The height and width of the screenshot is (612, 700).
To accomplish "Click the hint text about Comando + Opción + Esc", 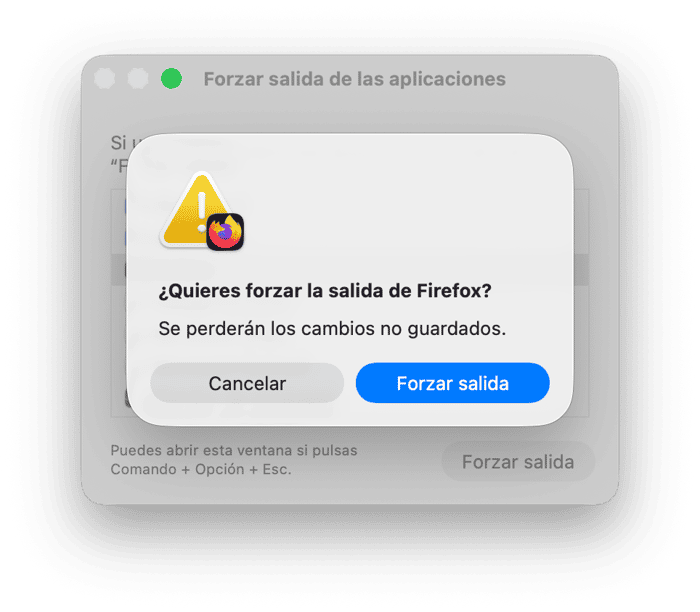I will tap(233, 460).
